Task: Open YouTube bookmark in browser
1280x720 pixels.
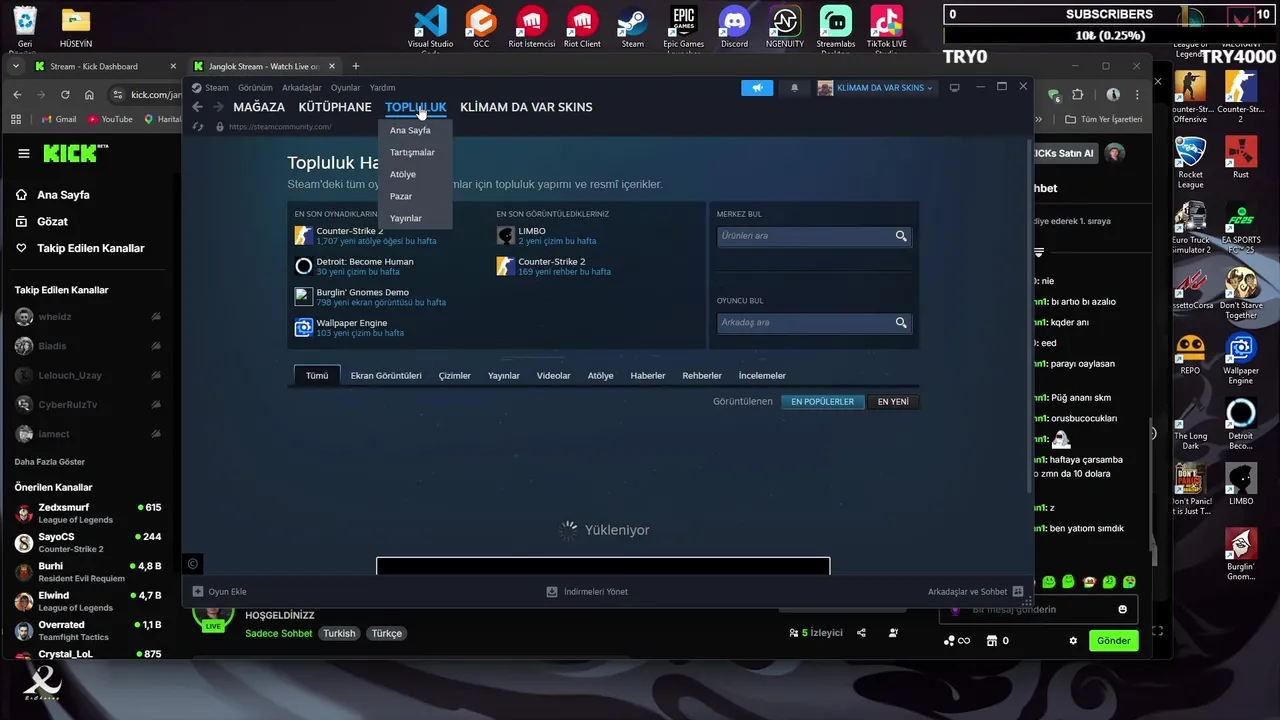Action: coord(110,119)
